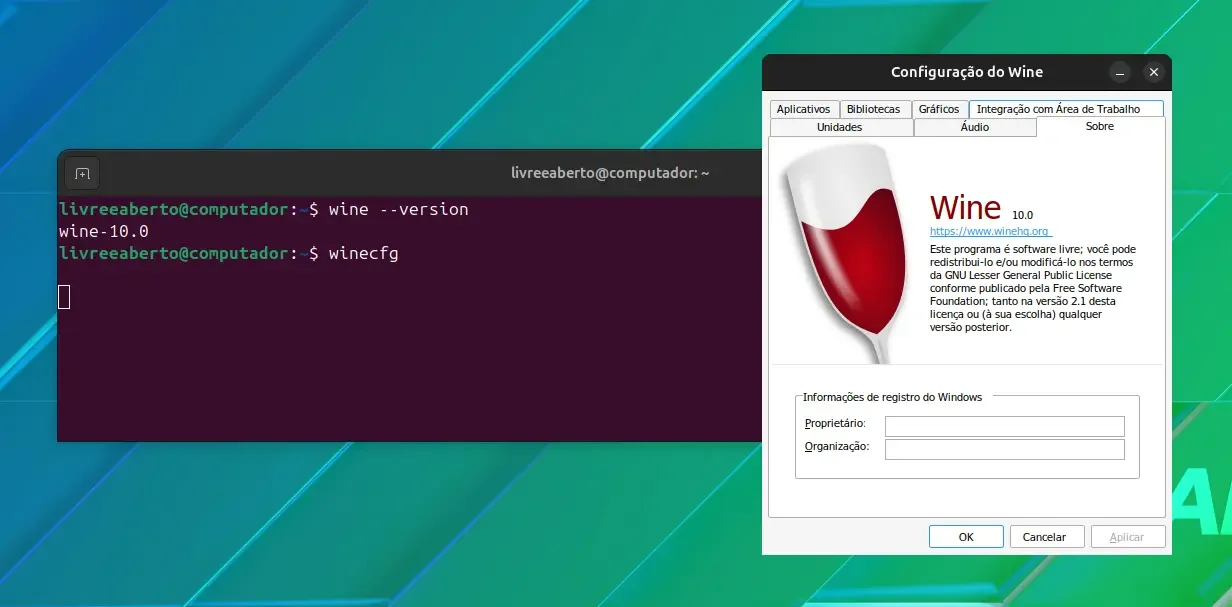
Task: Focus the Proprietário text field
Action: point(1005,426)
